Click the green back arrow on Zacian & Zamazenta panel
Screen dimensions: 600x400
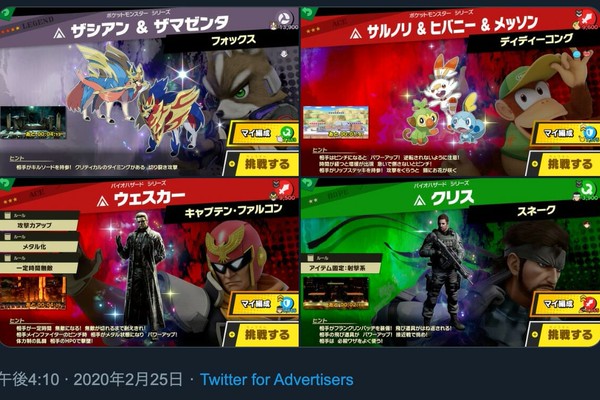[6, 14]
